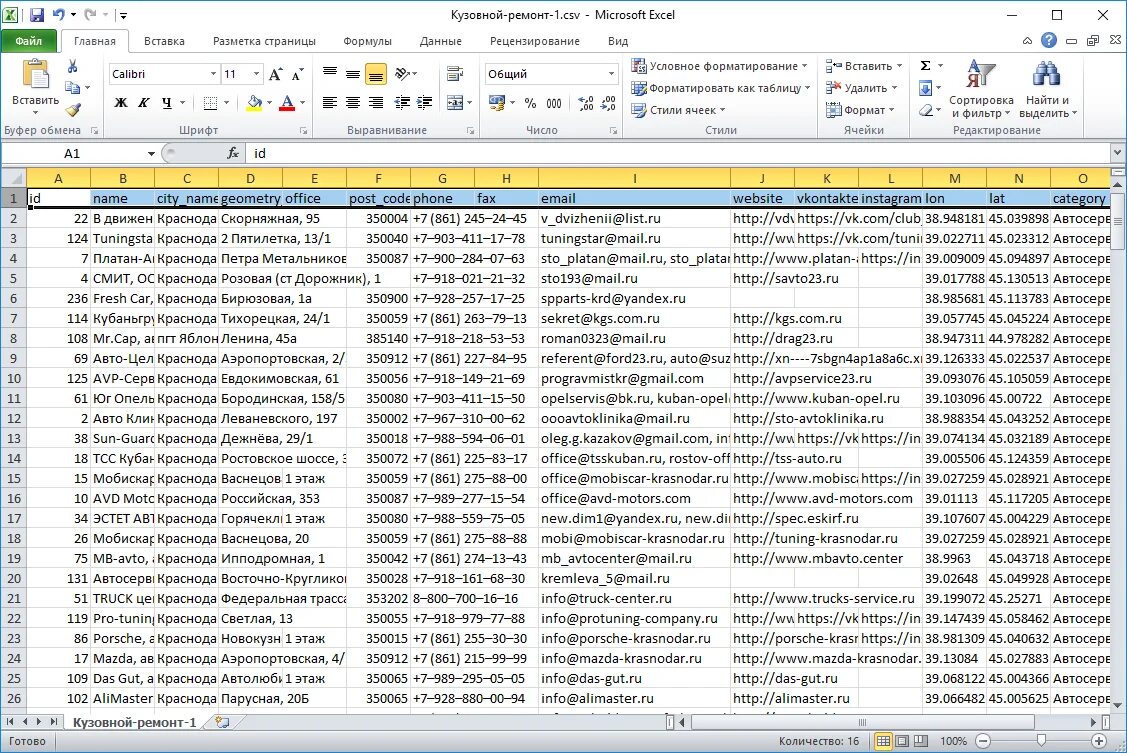1127x753 pixels.
Task: Zoom in with the plus button
Action: [1098, 741]
